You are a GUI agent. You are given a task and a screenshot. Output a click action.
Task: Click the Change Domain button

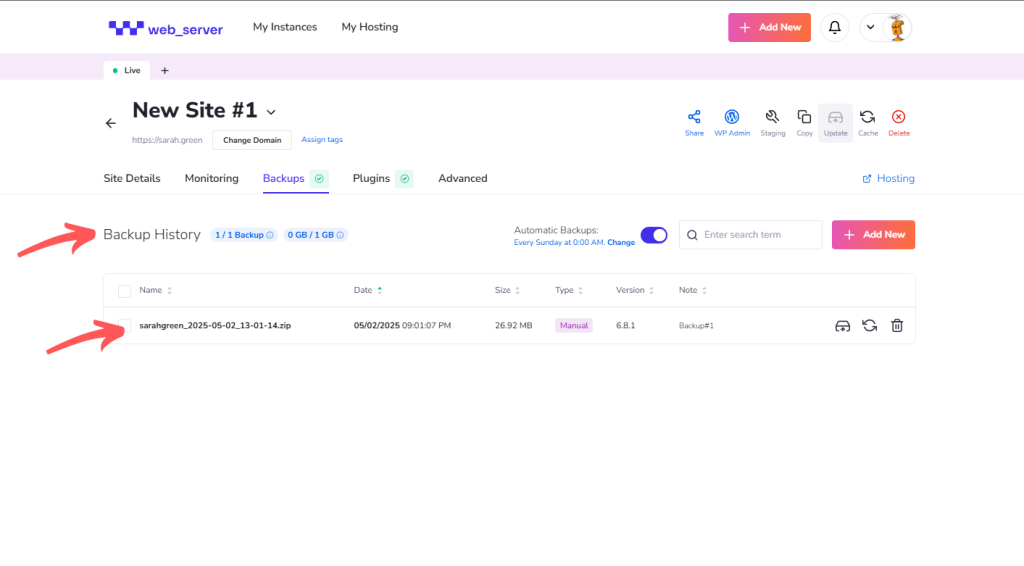252,140
